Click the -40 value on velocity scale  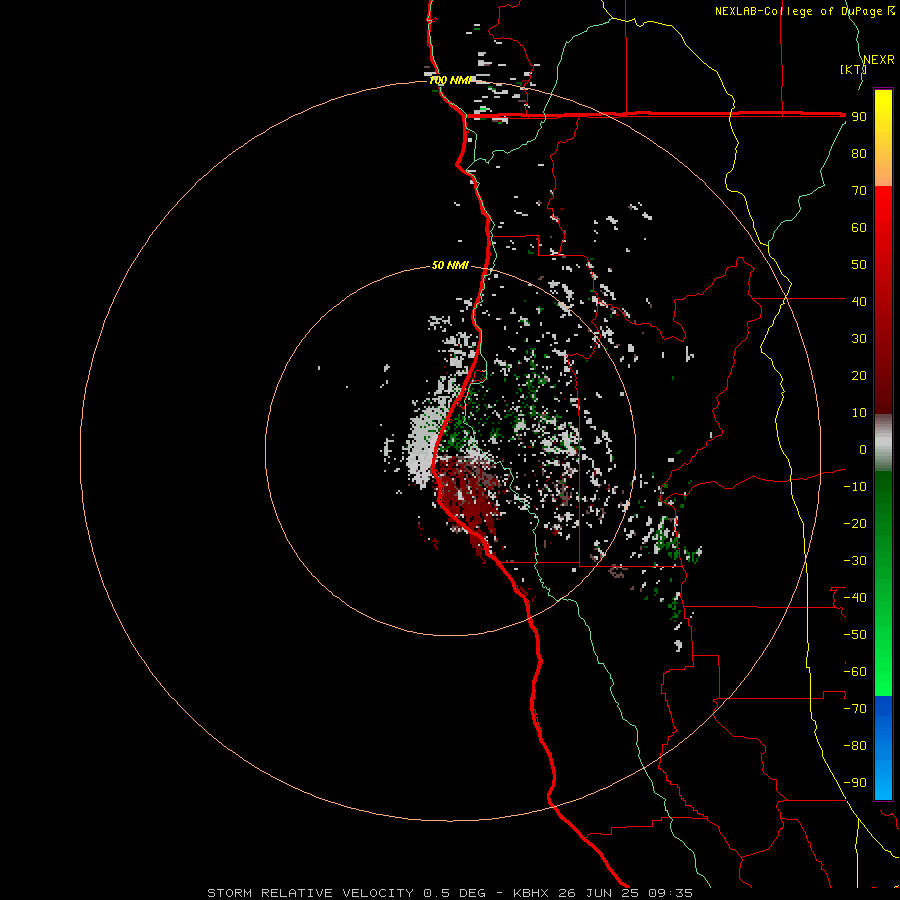click(855, 598)
